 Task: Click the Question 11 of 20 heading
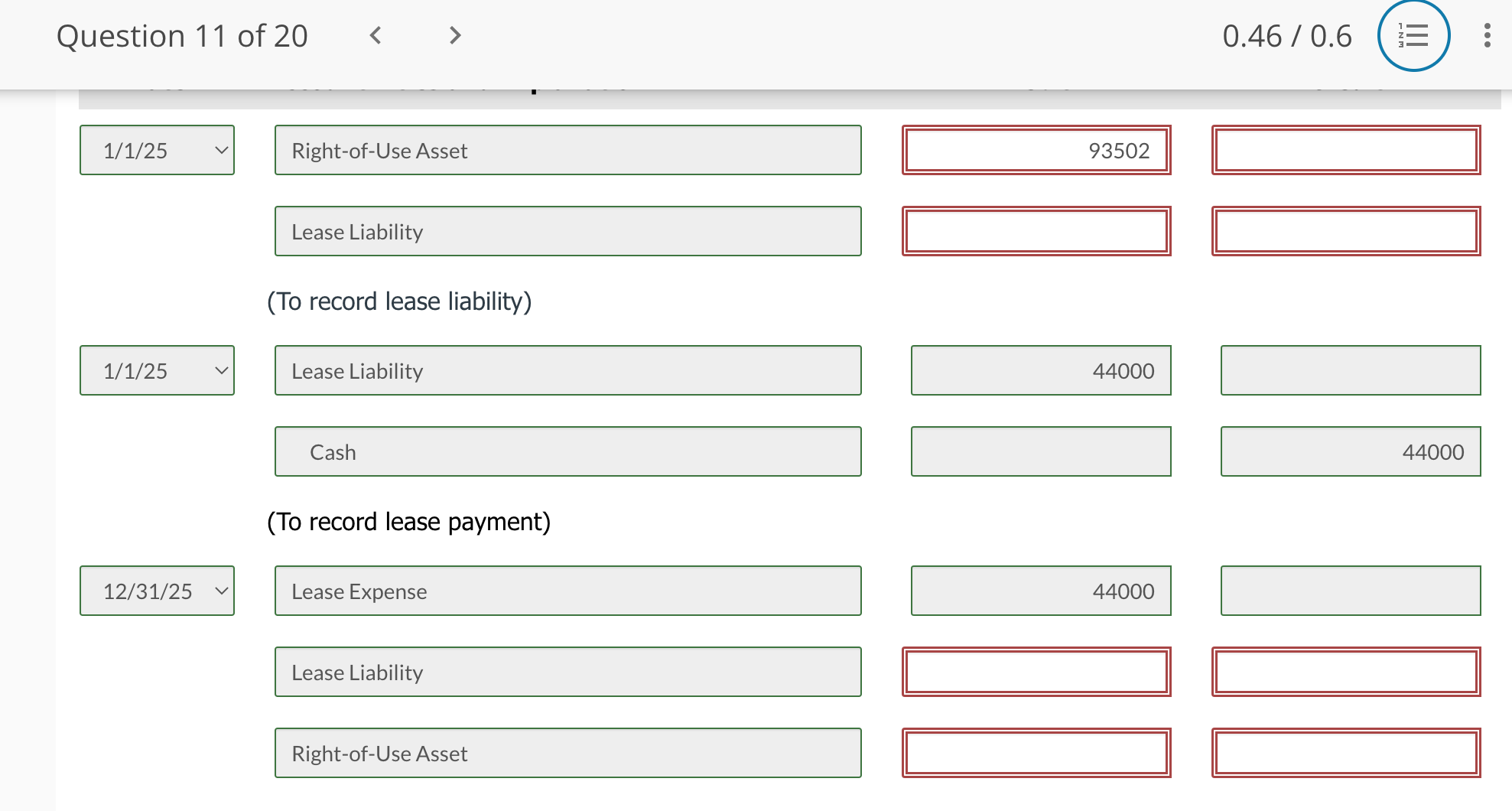[x=182, y=36]
